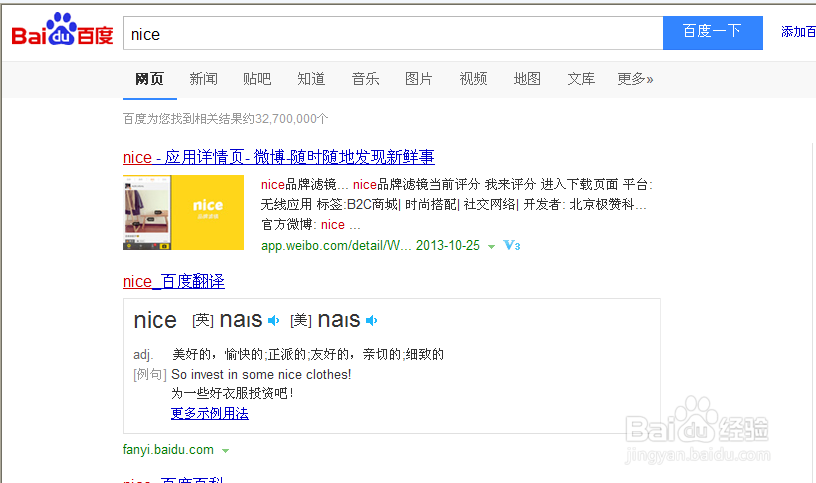Open the yellow nice app thumbnail
Viewport: 816px width, 483px height.
(x=183, y=212)
